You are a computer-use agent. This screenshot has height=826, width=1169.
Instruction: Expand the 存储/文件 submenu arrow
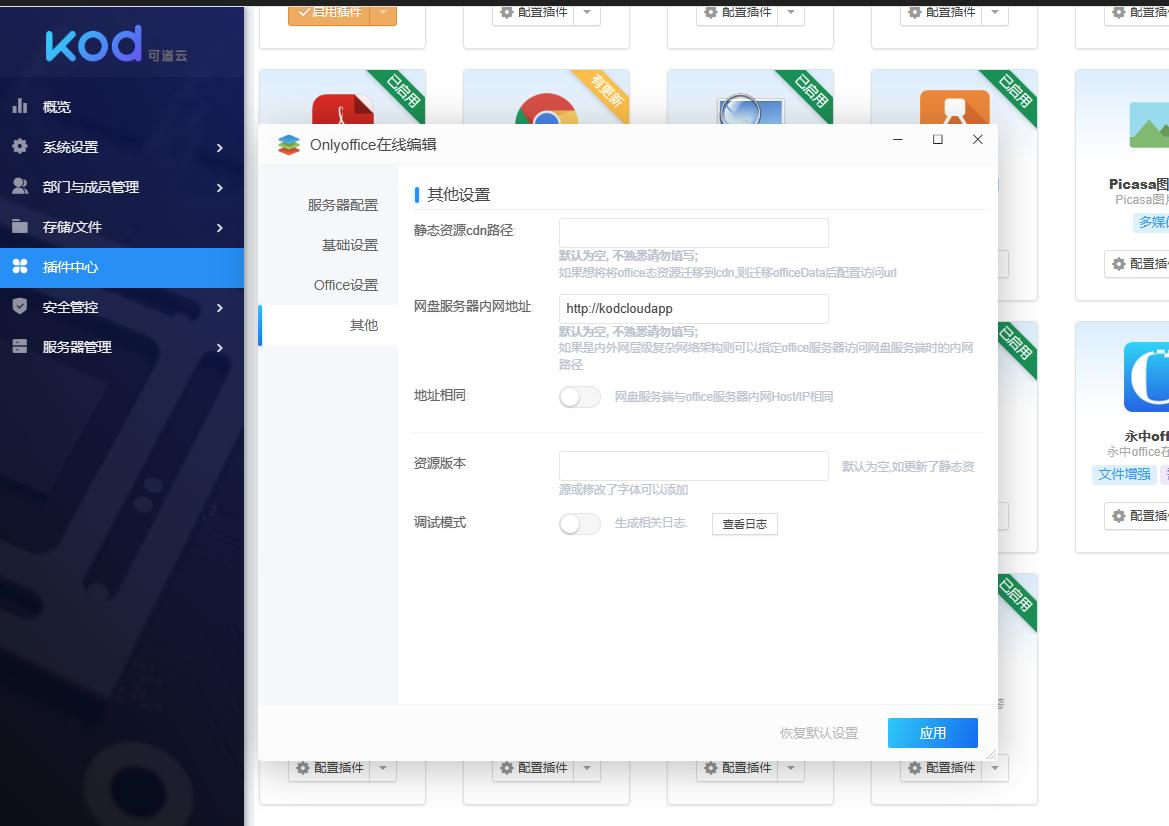tap(219, 227)
